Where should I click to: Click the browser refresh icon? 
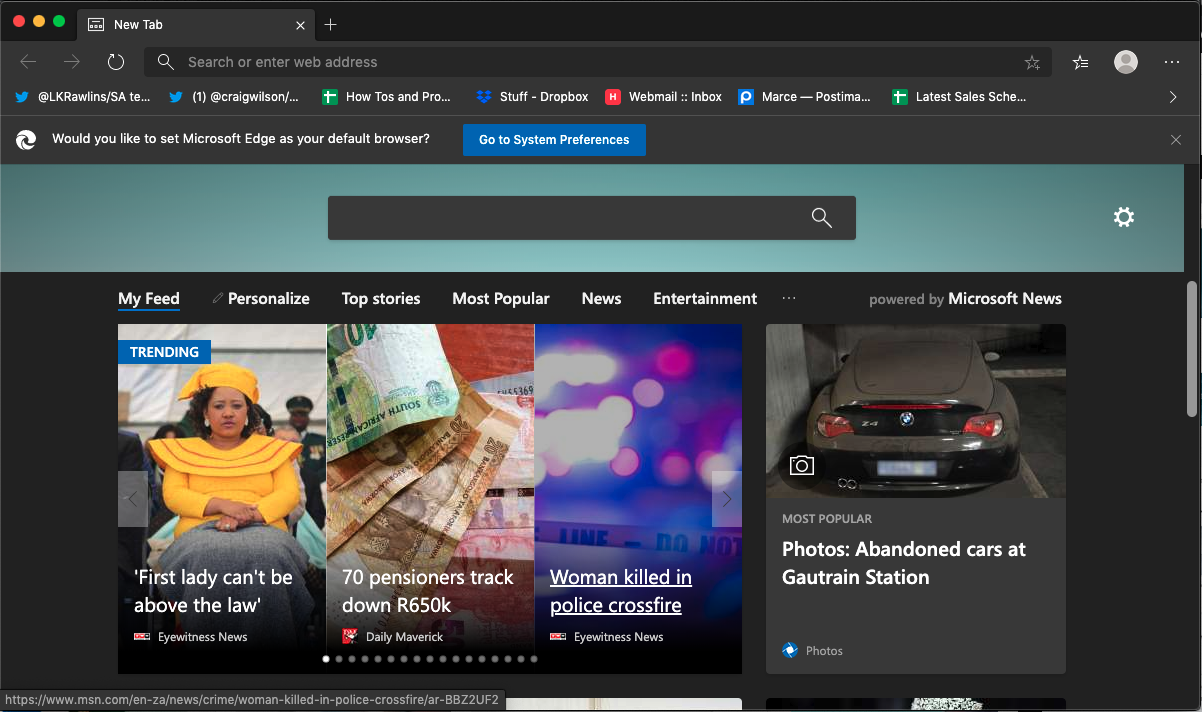point(116,62)
